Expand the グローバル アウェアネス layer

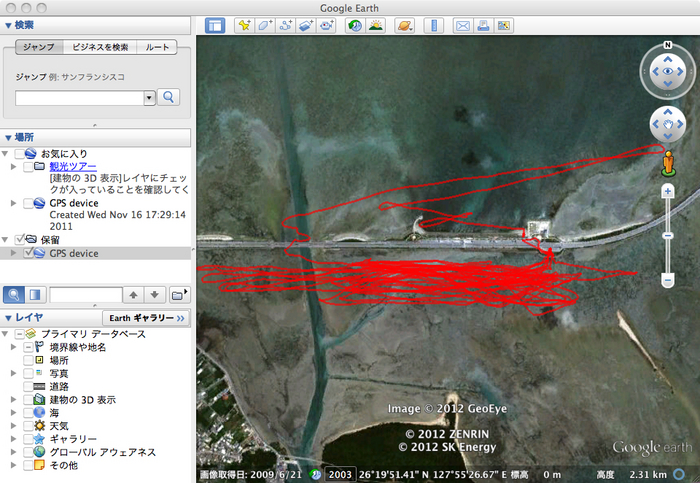13,452
